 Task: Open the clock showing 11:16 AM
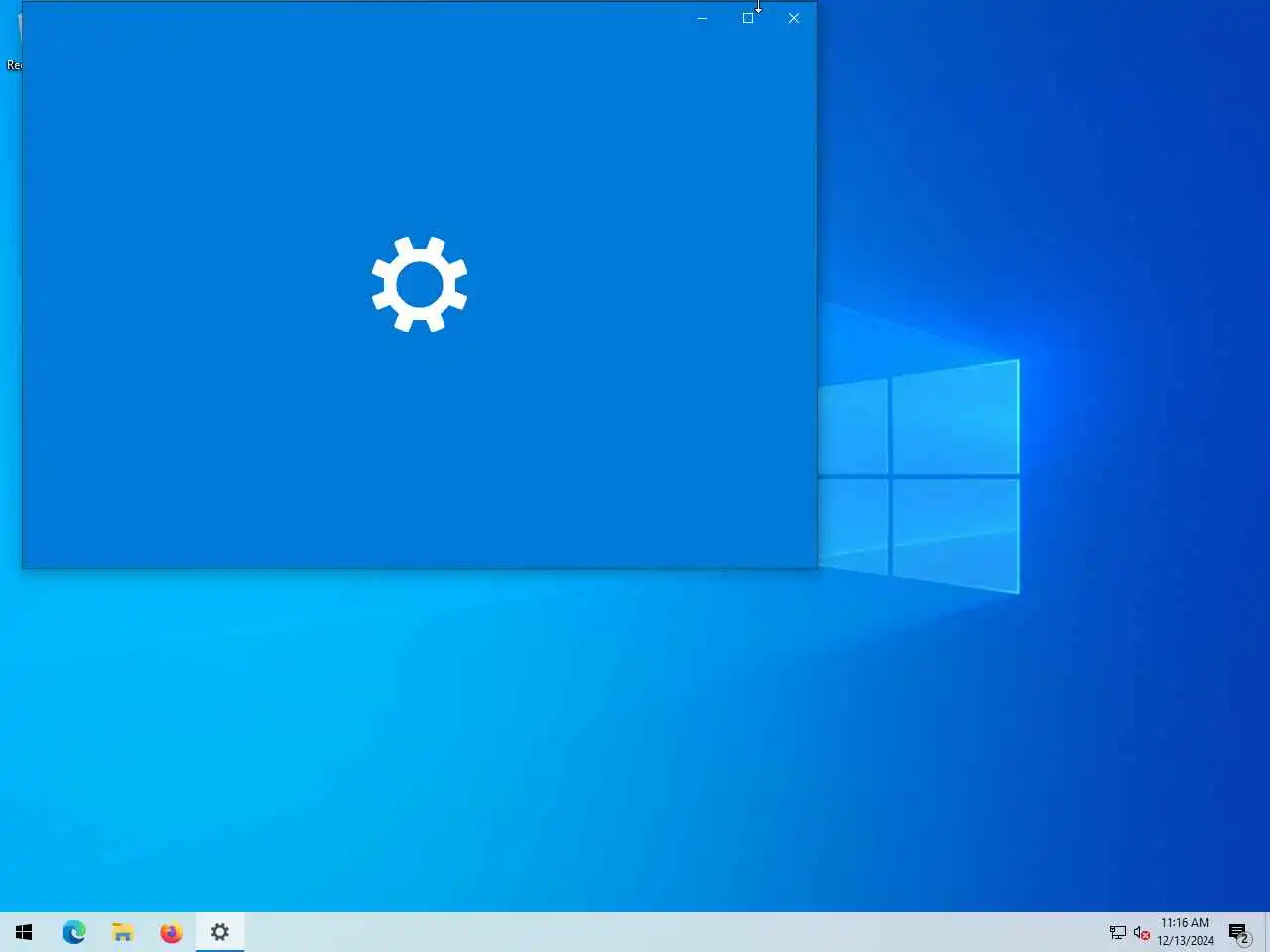tap(1186, 932)
